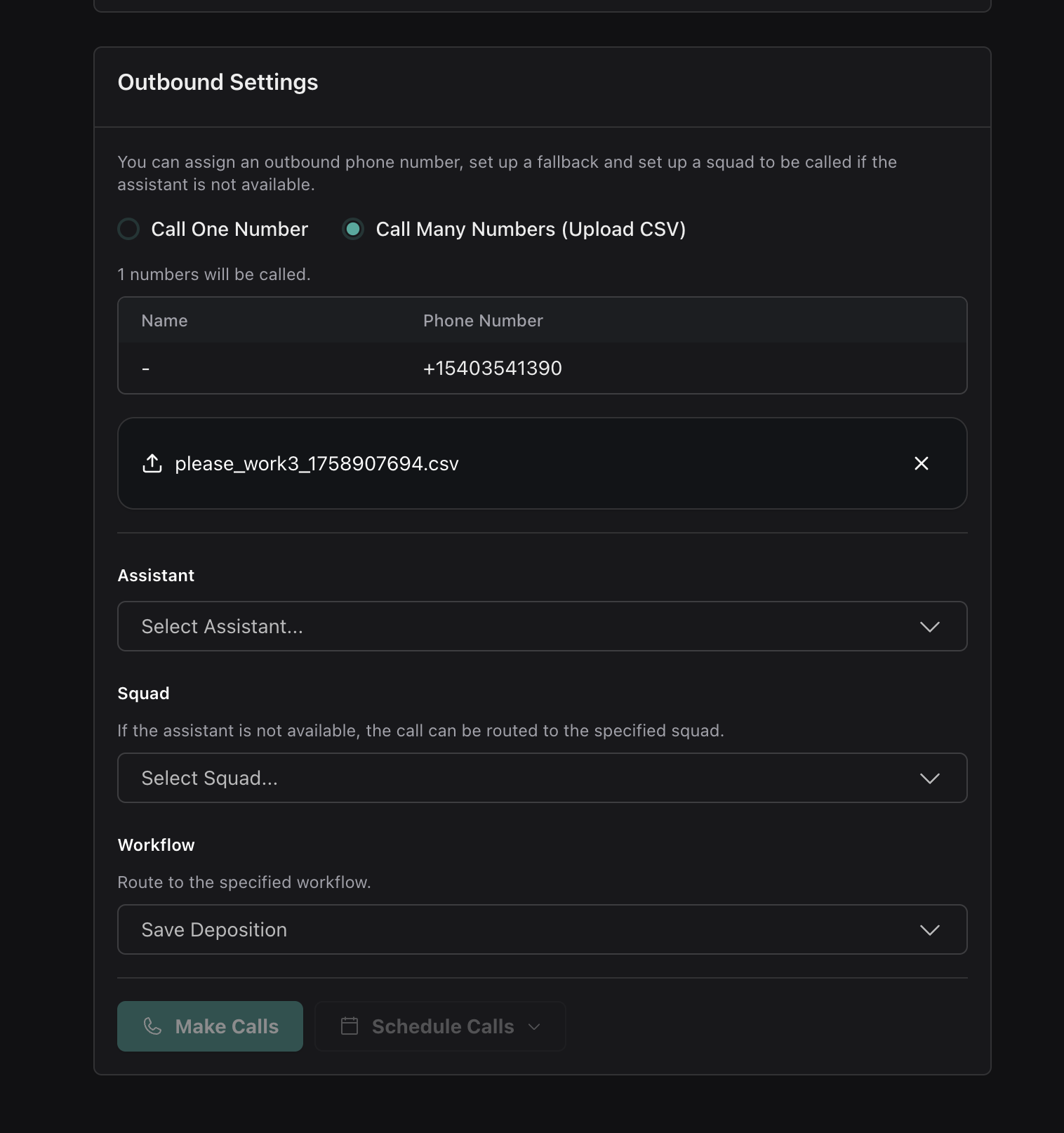Click the Schedule Calls button label

point(443,1026)
